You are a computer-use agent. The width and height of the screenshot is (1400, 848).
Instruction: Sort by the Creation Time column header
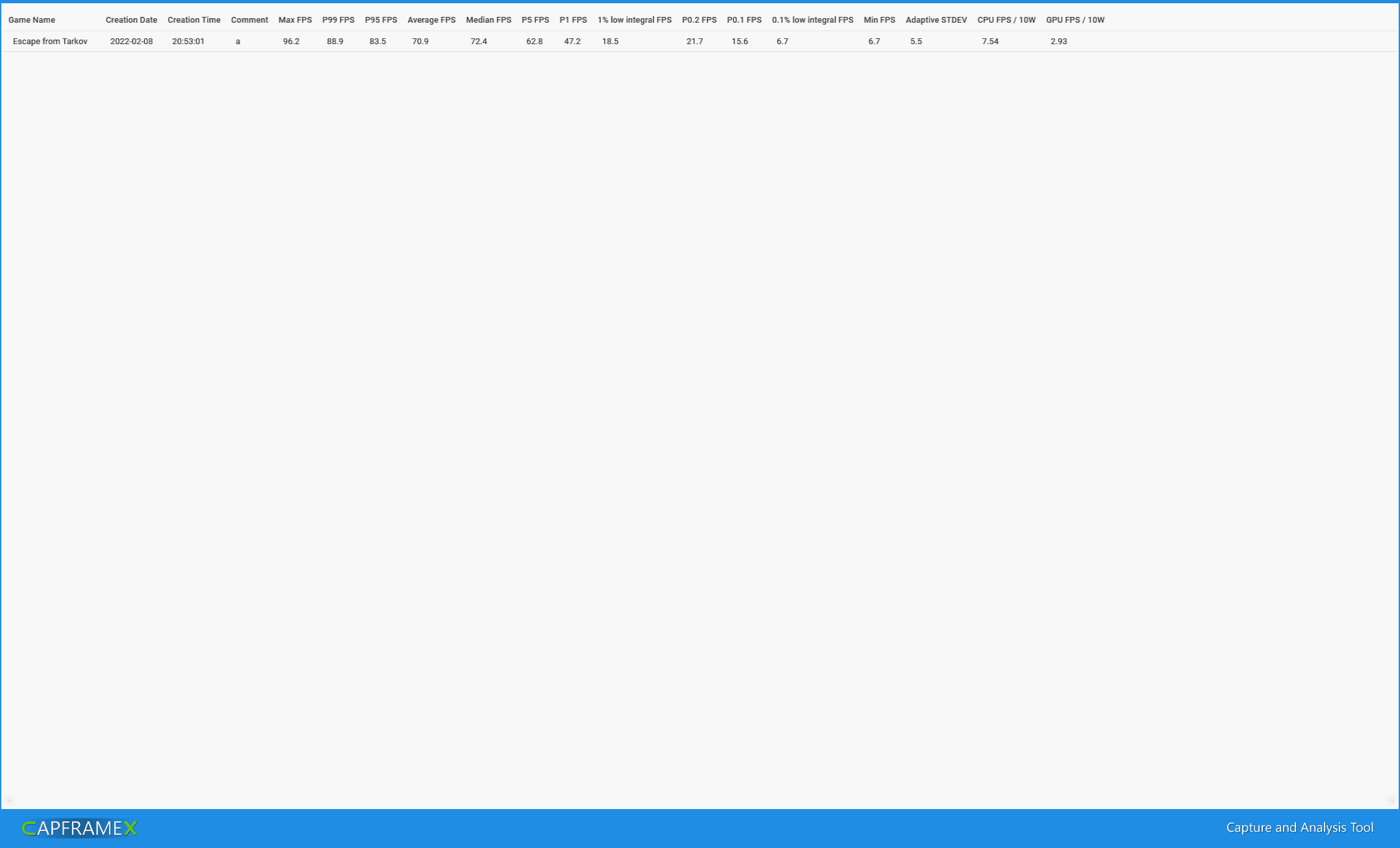(194, 20)
